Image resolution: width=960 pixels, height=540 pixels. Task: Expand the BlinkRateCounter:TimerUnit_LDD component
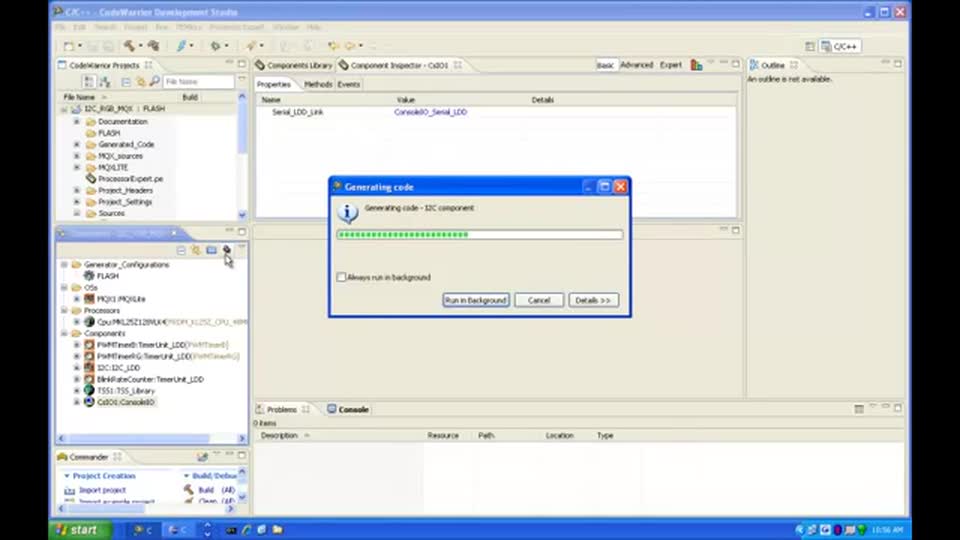point(77,379)
